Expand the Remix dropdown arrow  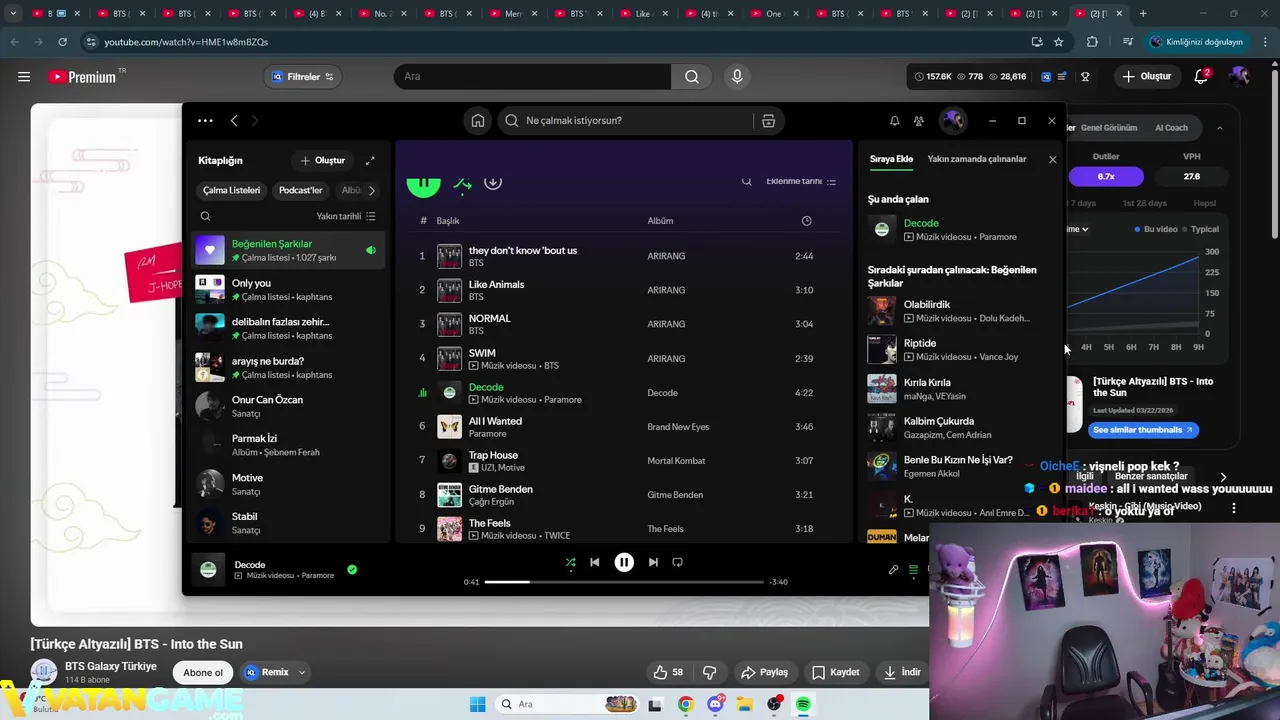(301, 673)
